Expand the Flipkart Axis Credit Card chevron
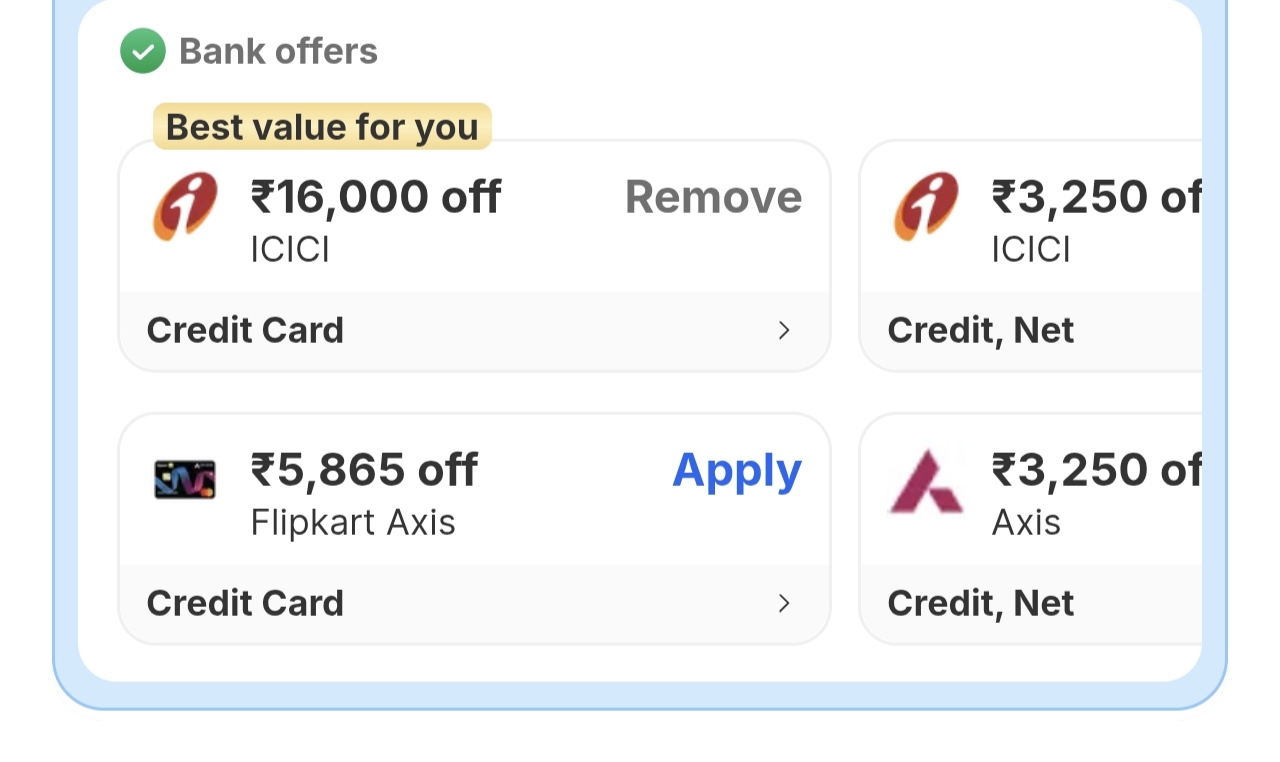This screenshot has width=1280, height=762. pyautogui.click(x=784, y=603)
